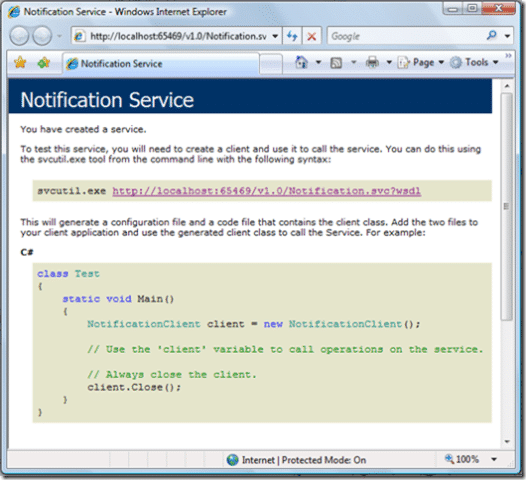Open Favorites Center star icon
The height and width of the screenshot is (480, 526).
[x=20, y=62]
